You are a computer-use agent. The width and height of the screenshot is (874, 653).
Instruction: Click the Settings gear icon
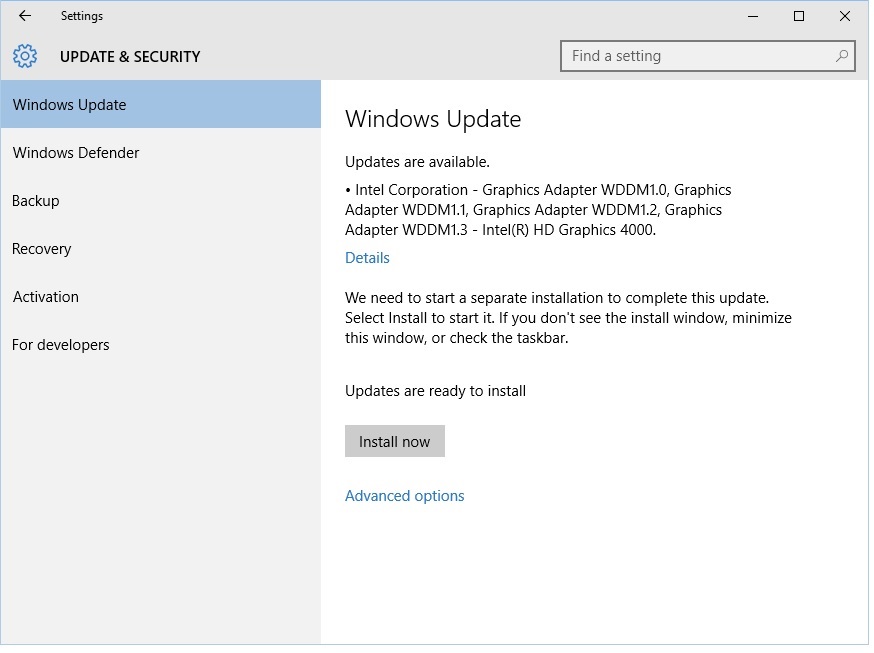(x=24, y=56)
